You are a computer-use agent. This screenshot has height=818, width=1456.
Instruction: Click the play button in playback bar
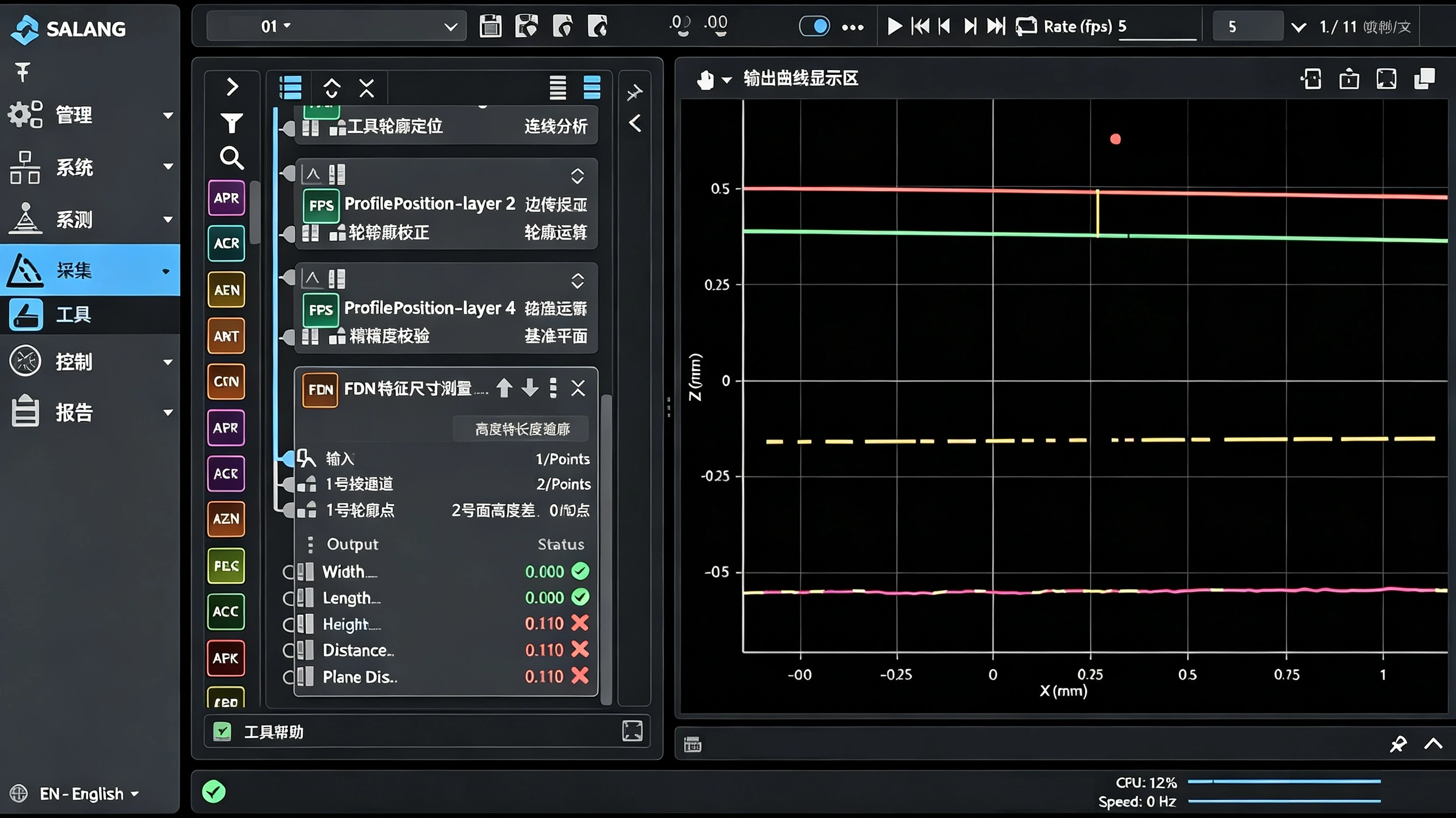tap(894, 26)
